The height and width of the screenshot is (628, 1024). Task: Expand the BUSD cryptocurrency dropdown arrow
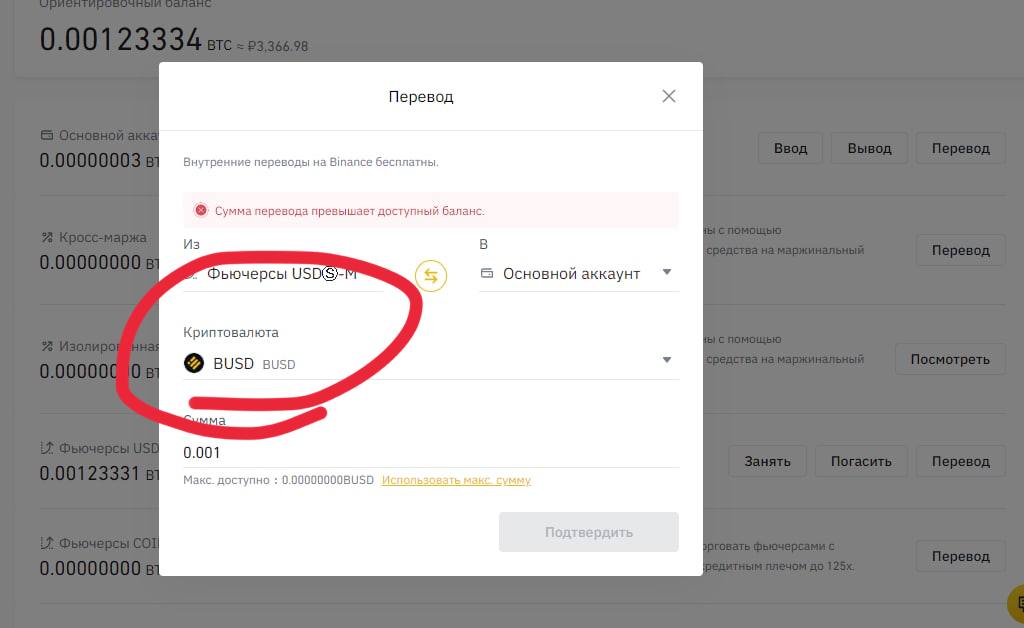[667, 360]
